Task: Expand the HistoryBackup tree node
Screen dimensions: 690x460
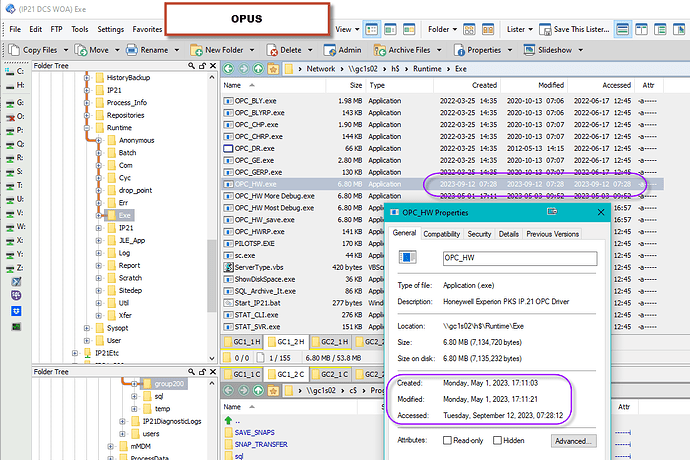Action: click(87, 77)
